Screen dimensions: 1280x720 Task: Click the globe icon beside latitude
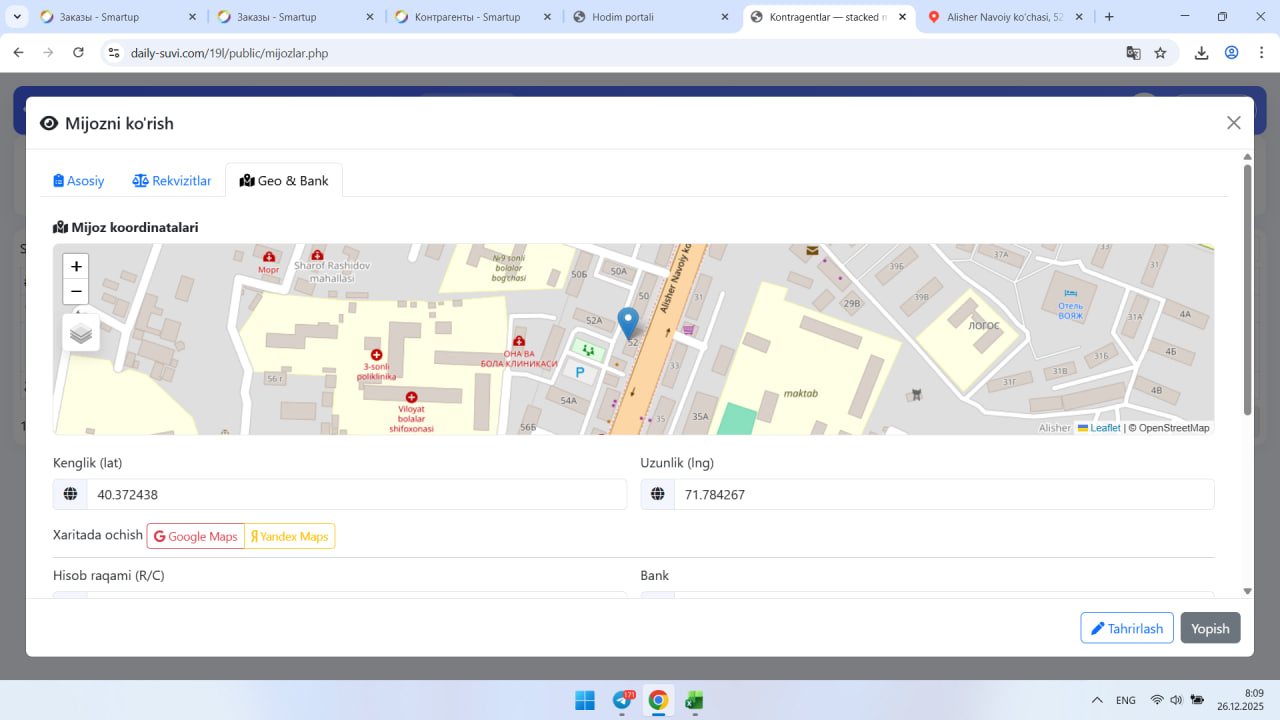point(70,494)
